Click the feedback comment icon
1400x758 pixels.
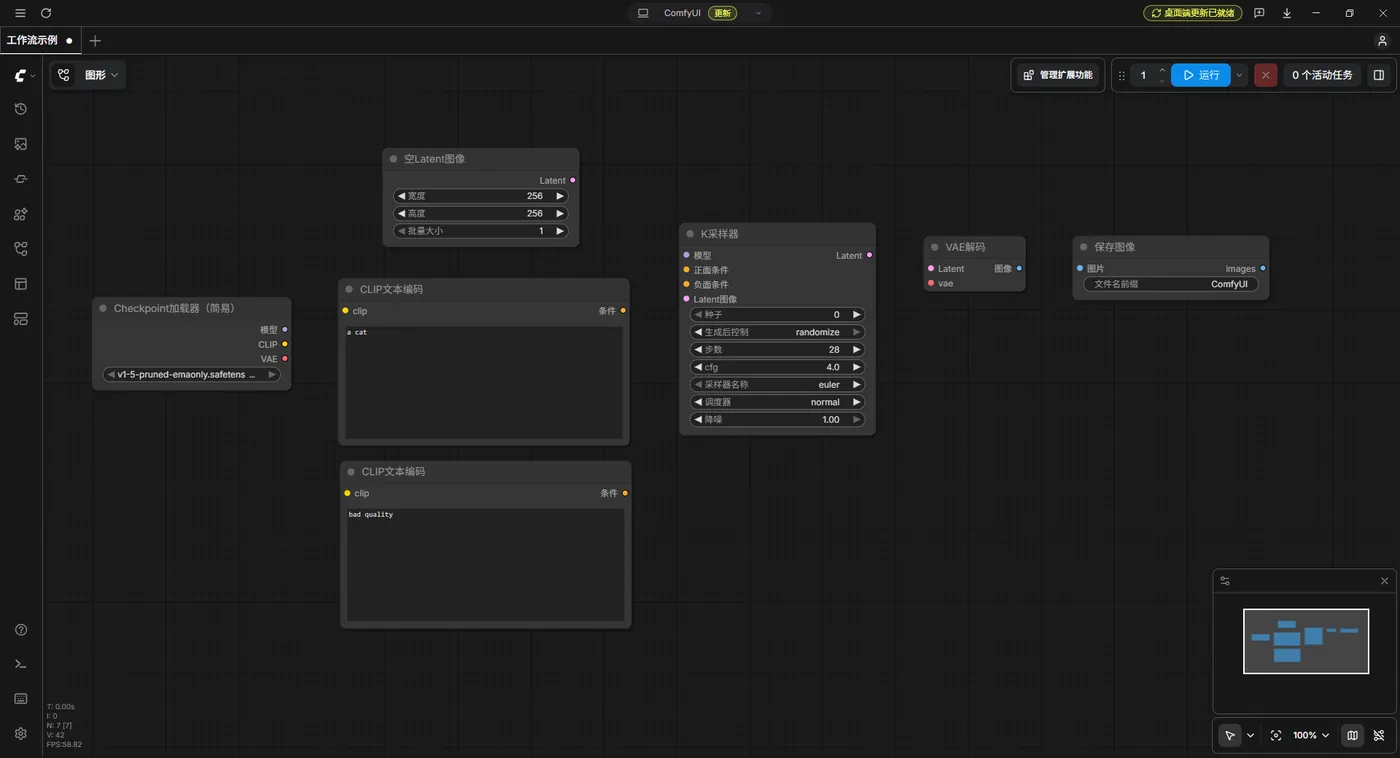pyautogui.click(x=1259, y=13)
